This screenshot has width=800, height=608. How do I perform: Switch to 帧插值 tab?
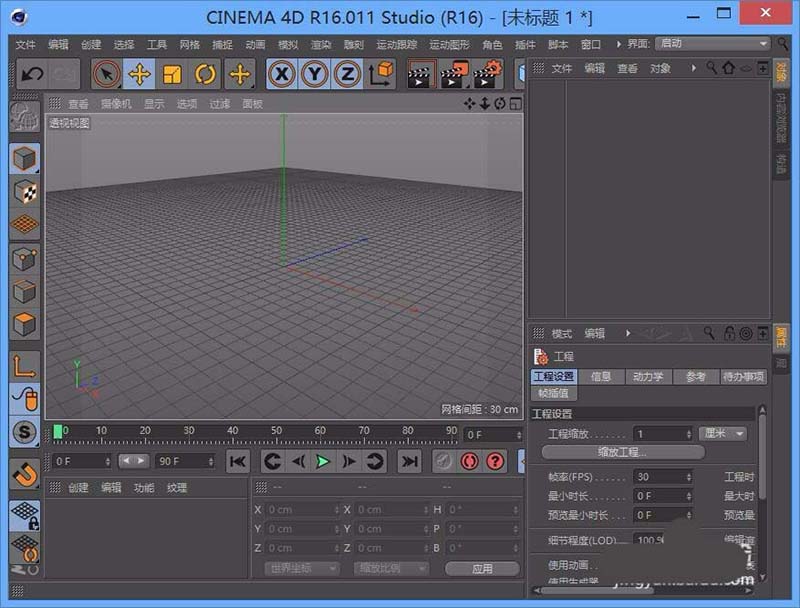(554, 393)
